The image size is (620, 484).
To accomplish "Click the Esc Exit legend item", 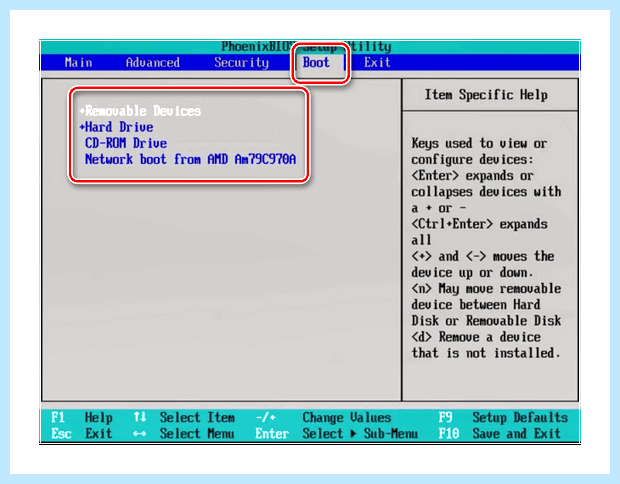I will coord(82,434).
